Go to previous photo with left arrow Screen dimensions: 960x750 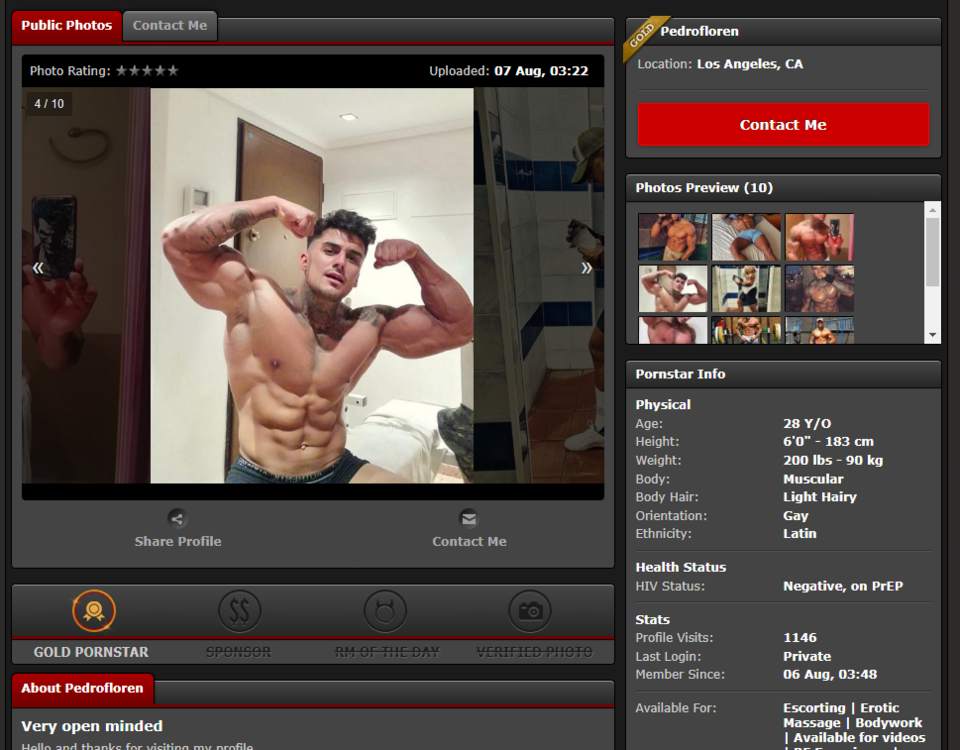click(38, 268)
